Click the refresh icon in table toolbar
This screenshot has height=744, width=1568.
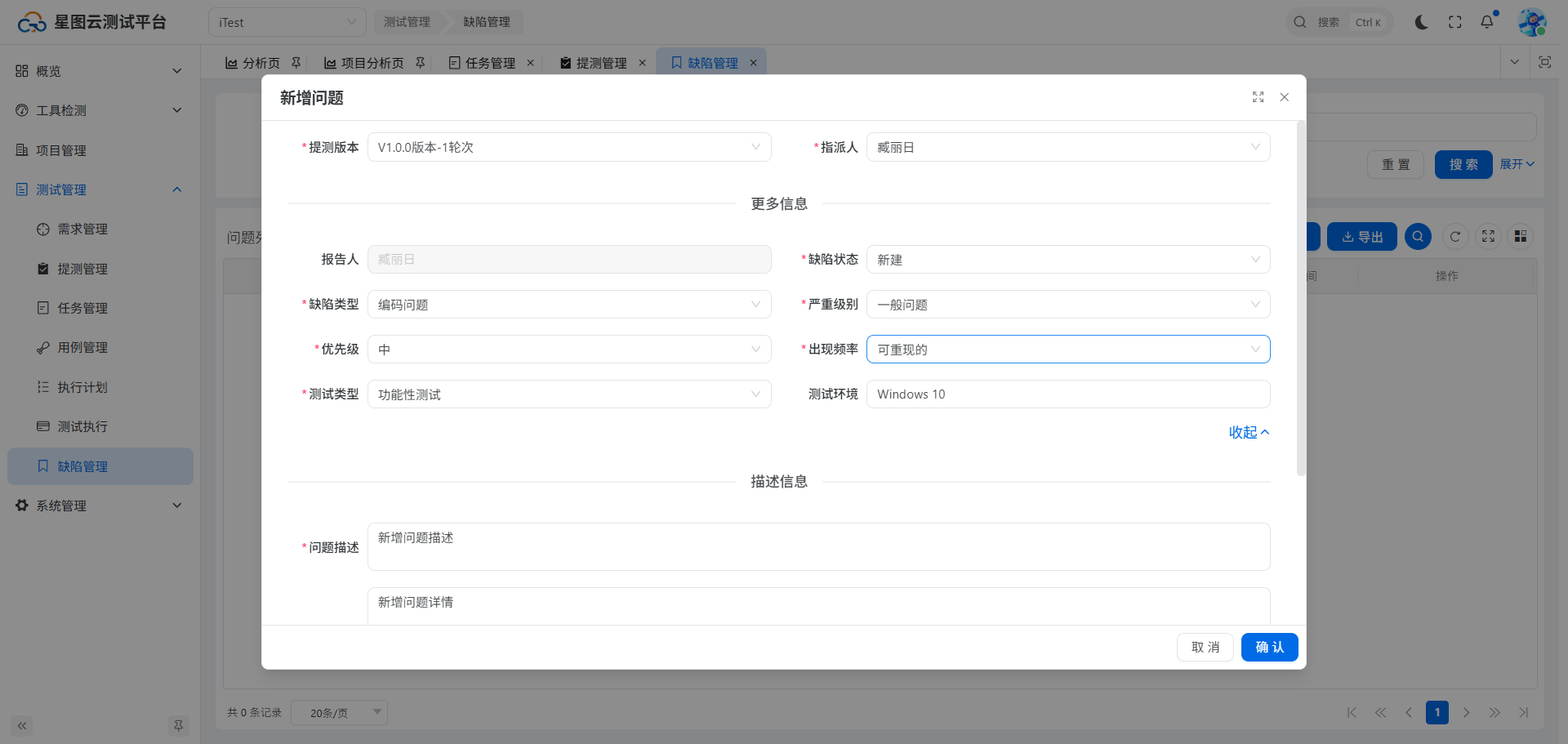coord(1455,237)
